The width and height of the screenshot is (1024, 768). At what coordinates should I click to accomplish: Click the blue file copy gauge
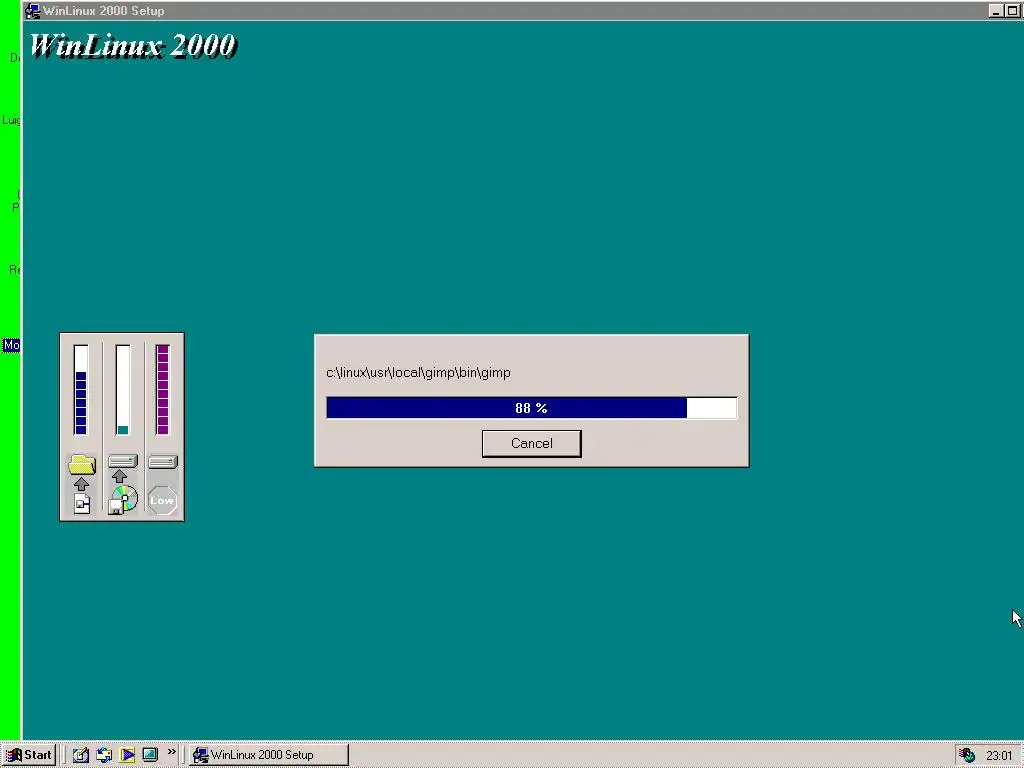(x=81, y=390)
